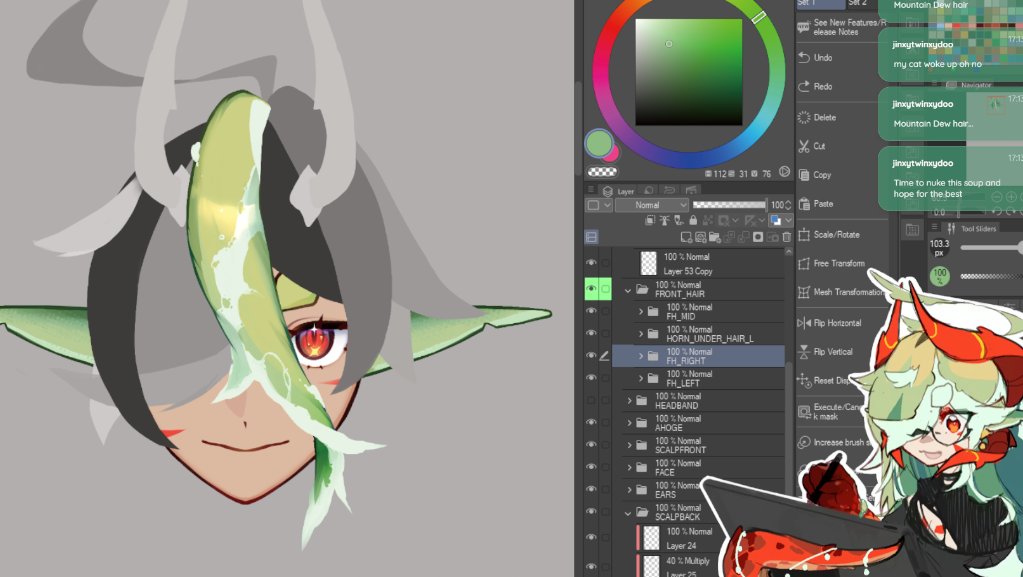Select the Scale/Rotate icon
The image size is (1023, 577).
[804, 234]
